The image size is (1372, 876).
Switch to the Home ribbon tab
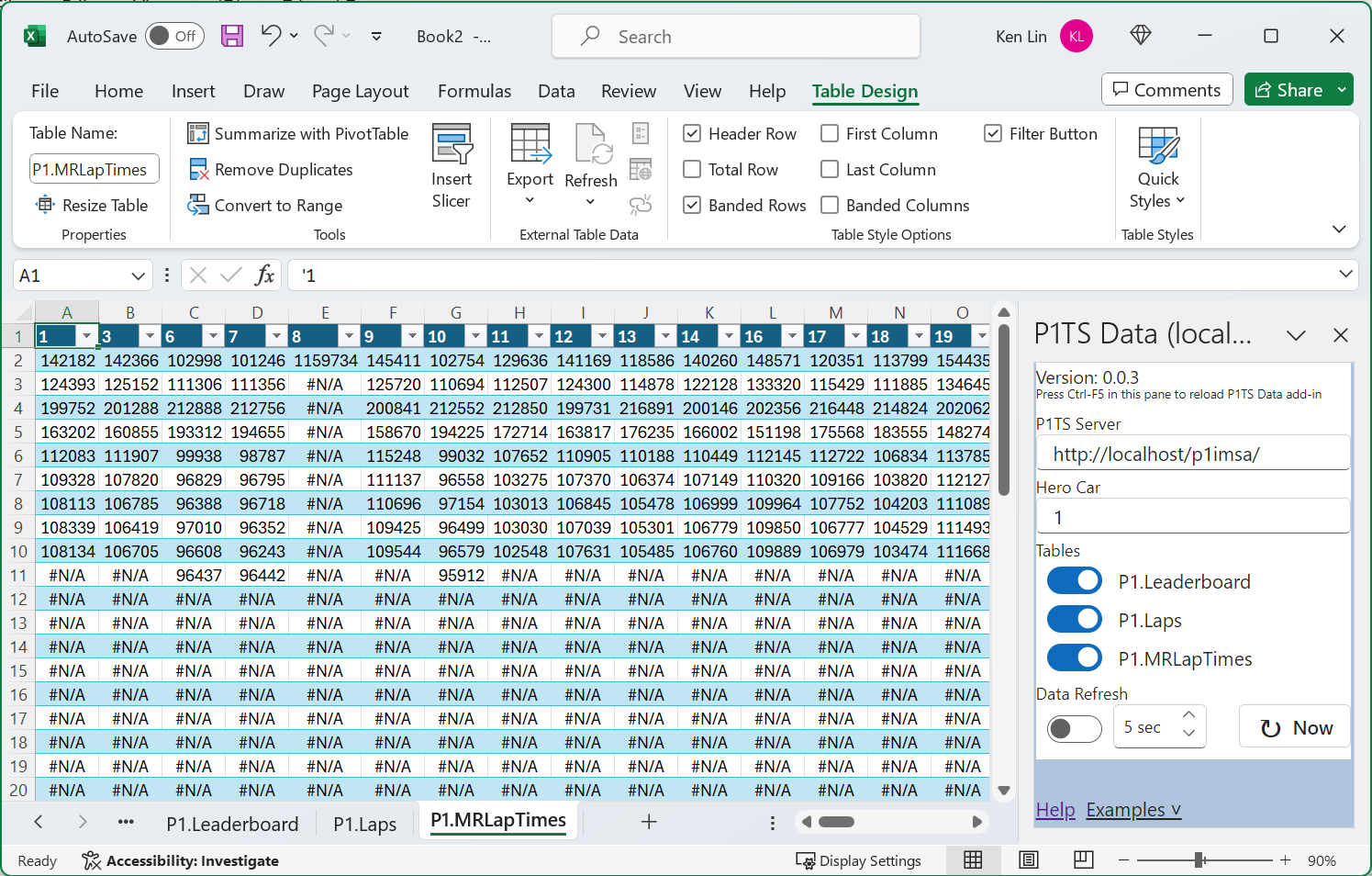pyautogui.click(x=118, y=91)
